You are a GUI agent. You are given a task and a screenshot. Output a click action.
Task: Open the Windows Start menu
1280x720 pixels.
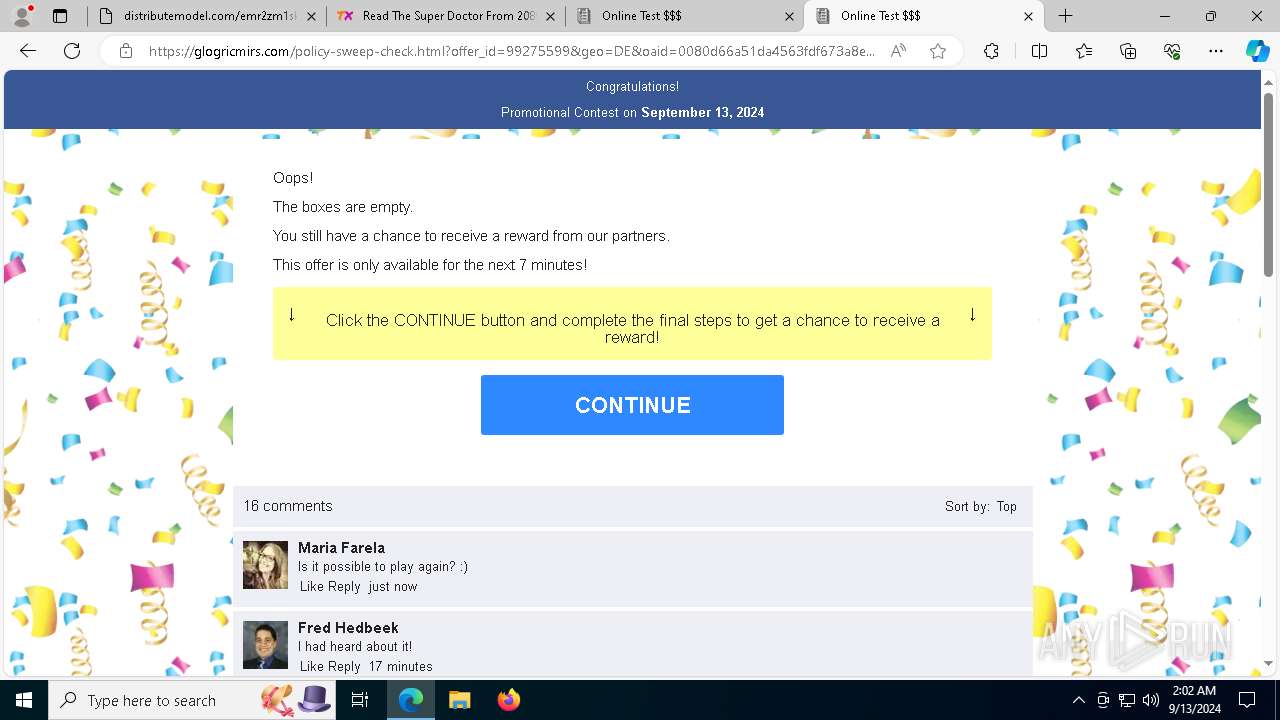[x=24, y=700]
